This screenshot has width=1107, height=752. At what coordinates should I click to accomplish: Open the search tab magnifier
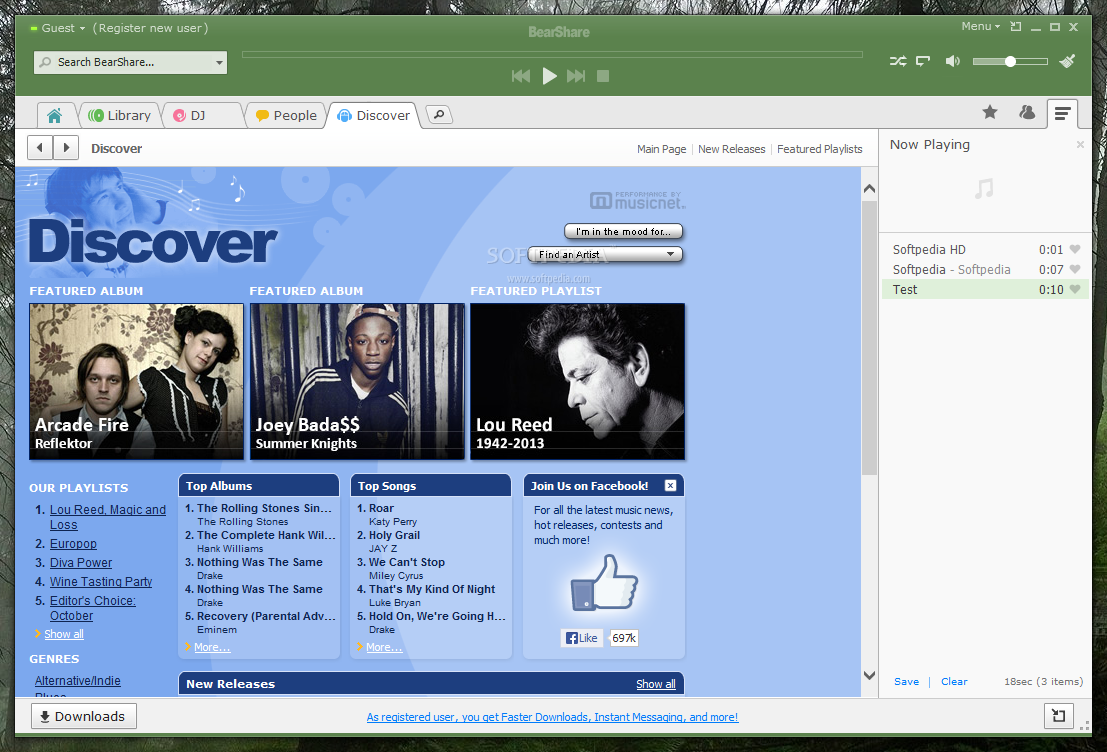pos(439,114)
